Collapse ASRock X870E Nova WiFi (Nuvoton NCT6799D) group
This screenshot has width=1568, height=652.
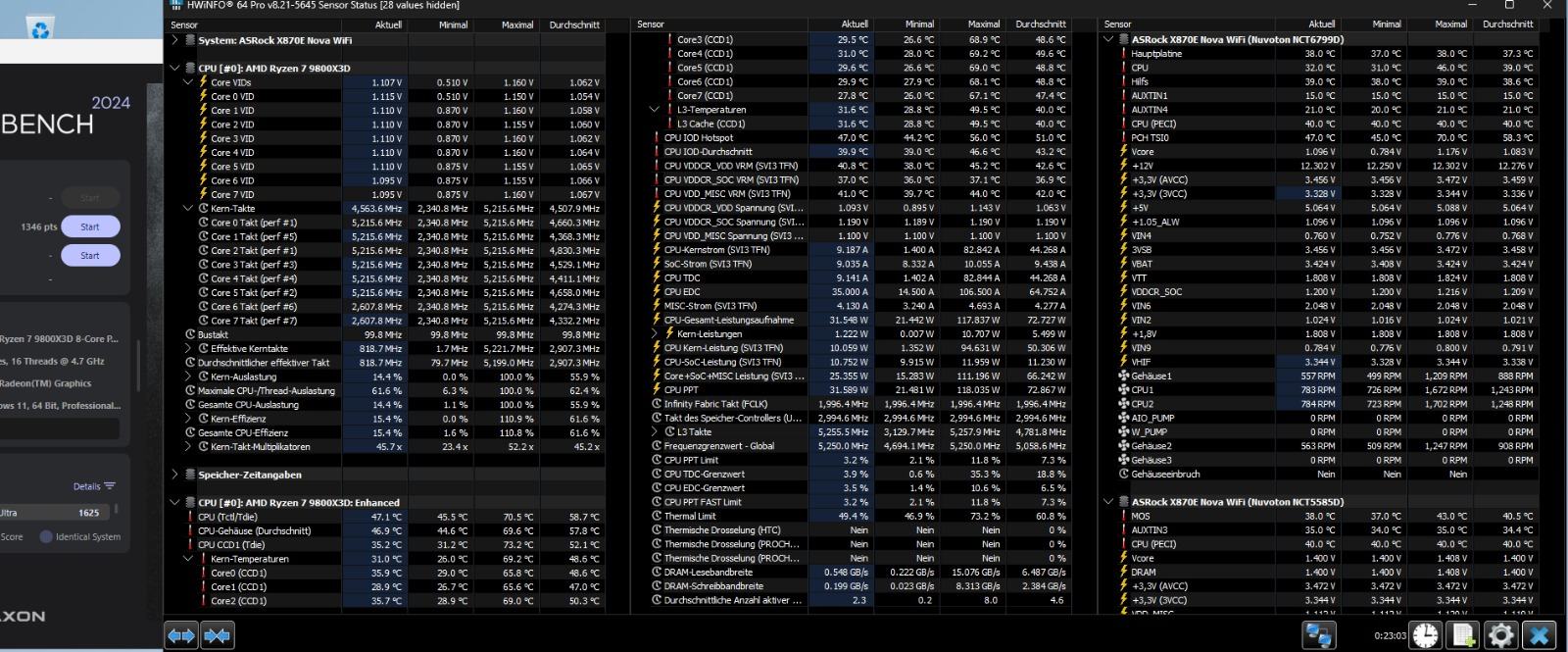[x=1108, y=40]
